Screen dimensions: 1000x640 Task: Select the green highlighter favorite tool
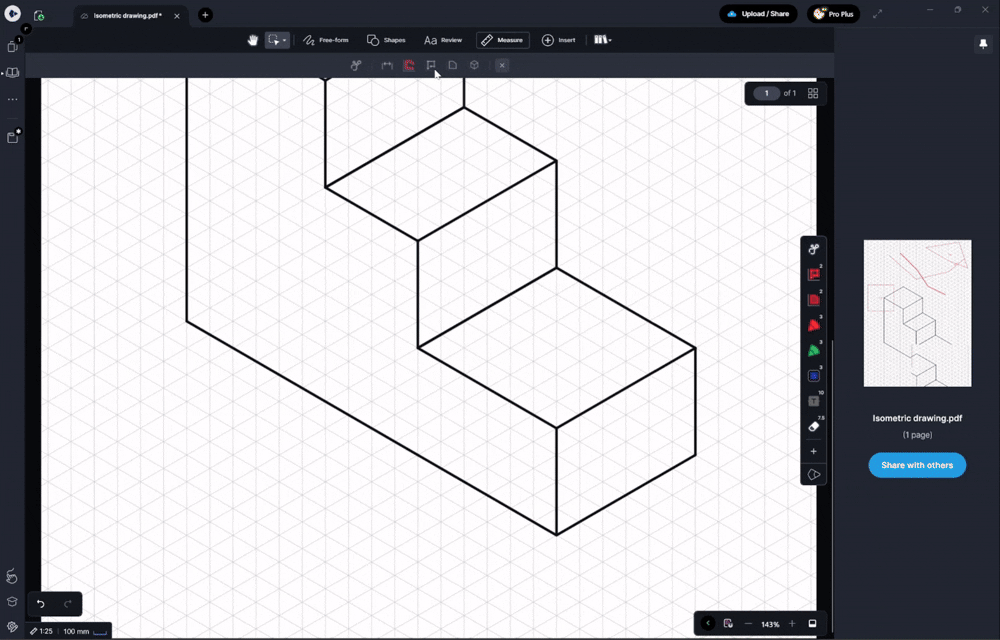pos(813,351)
